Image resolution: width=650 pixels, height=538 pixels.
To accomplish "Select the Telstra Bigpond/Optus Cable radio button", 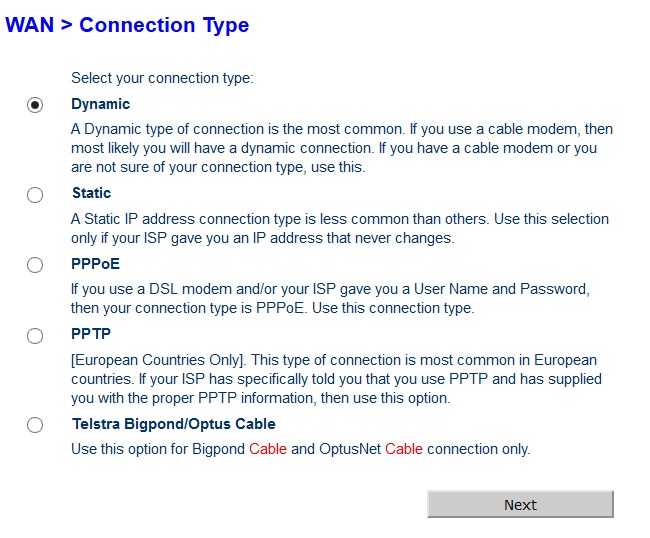I will coord(35,425).
